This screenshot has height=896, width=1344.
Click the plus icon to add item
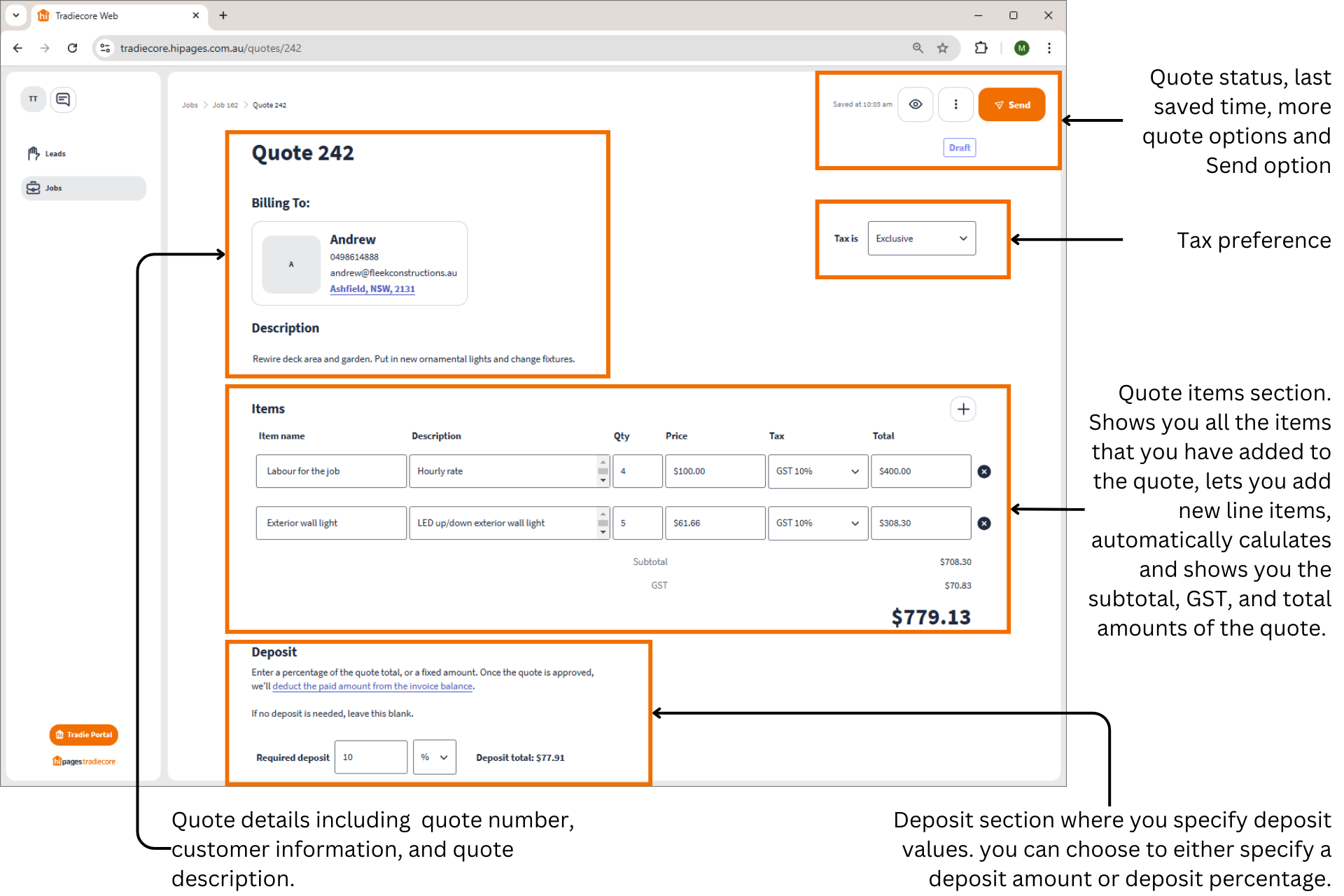pos(963,409)
